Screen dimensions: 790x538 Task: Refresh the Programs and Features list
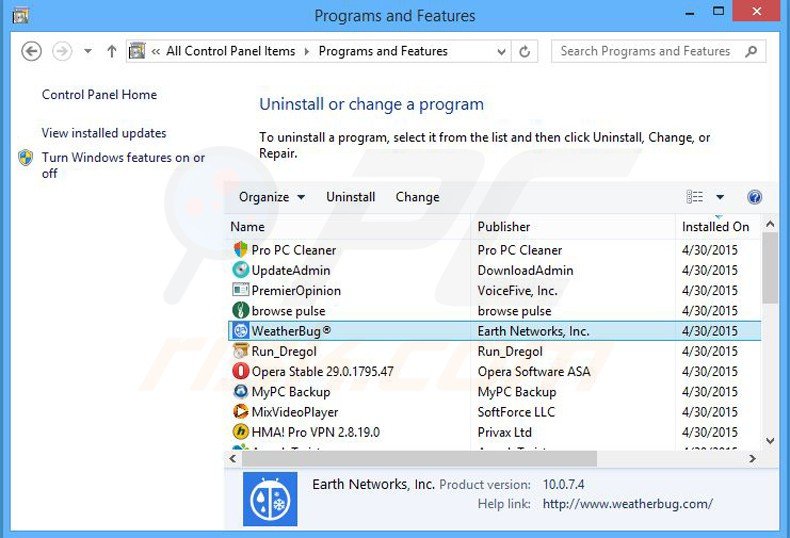[524, 51]
